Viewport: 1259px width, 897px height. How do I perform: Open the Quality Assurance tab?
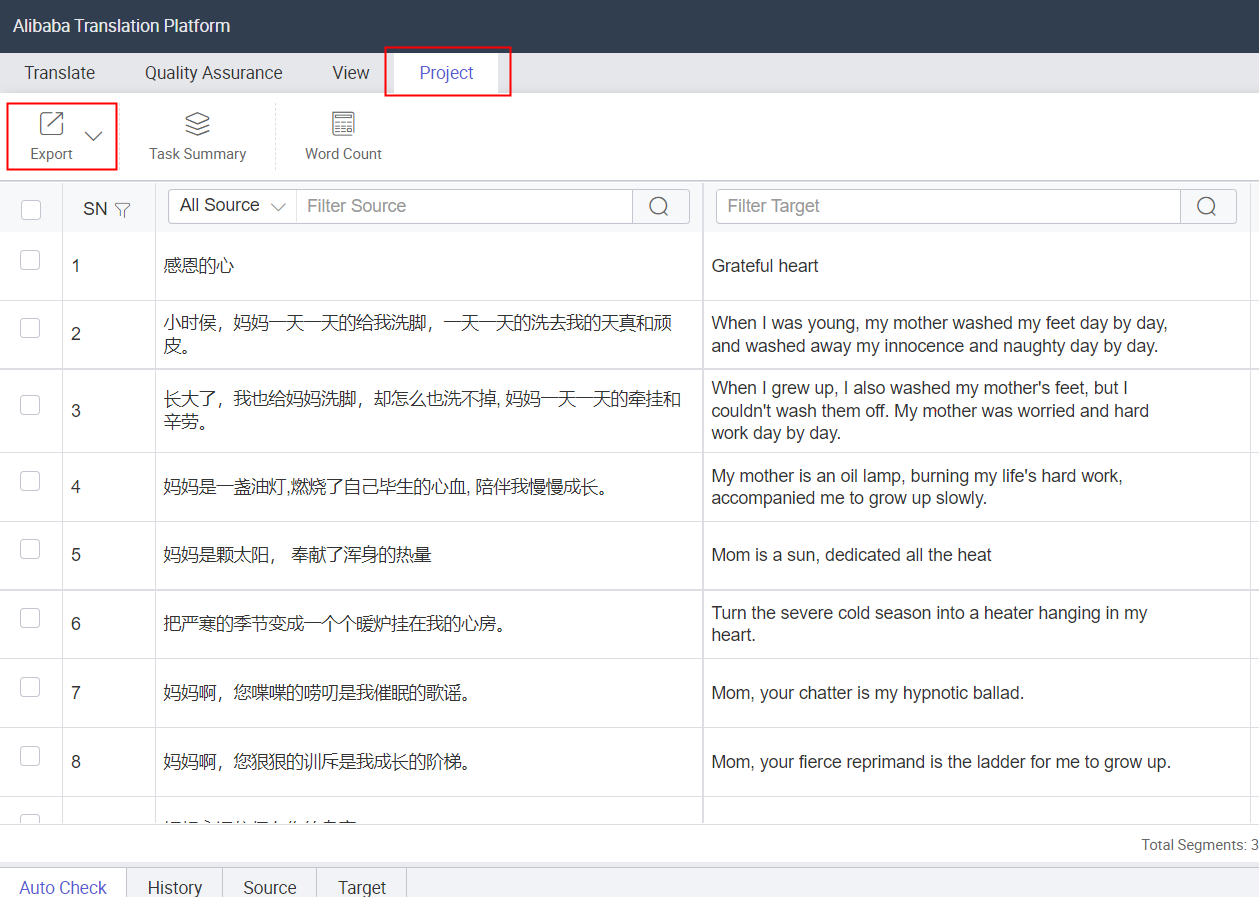tap(214, 73)
